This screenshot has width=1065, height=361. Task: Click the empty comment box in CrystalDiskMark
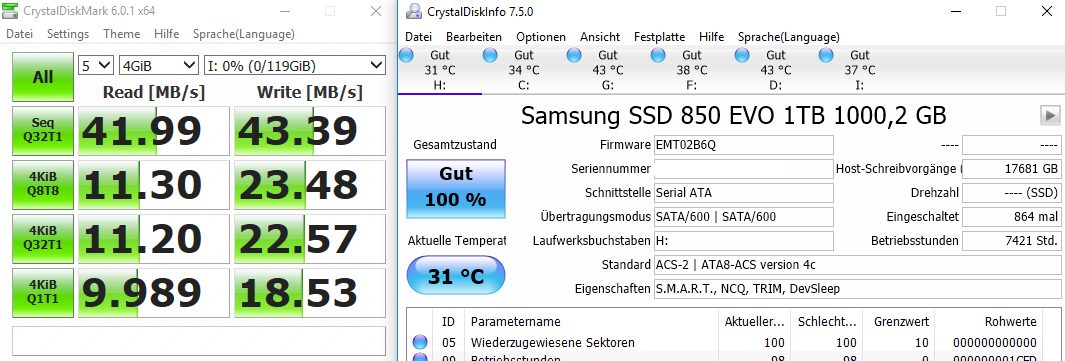(199, 341)
